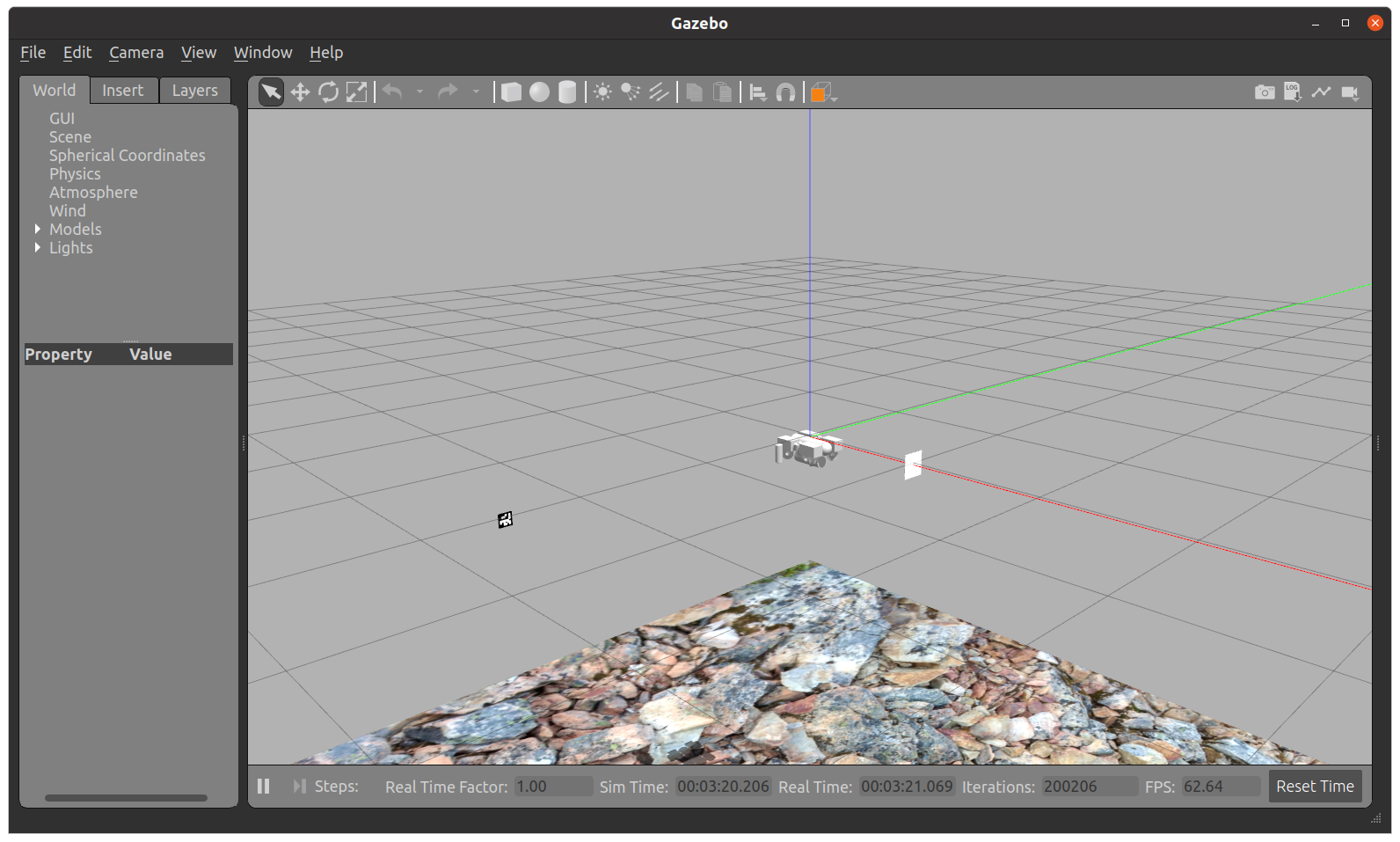
Task: Click the right edge splitter handle
Action: [1378, 443]
